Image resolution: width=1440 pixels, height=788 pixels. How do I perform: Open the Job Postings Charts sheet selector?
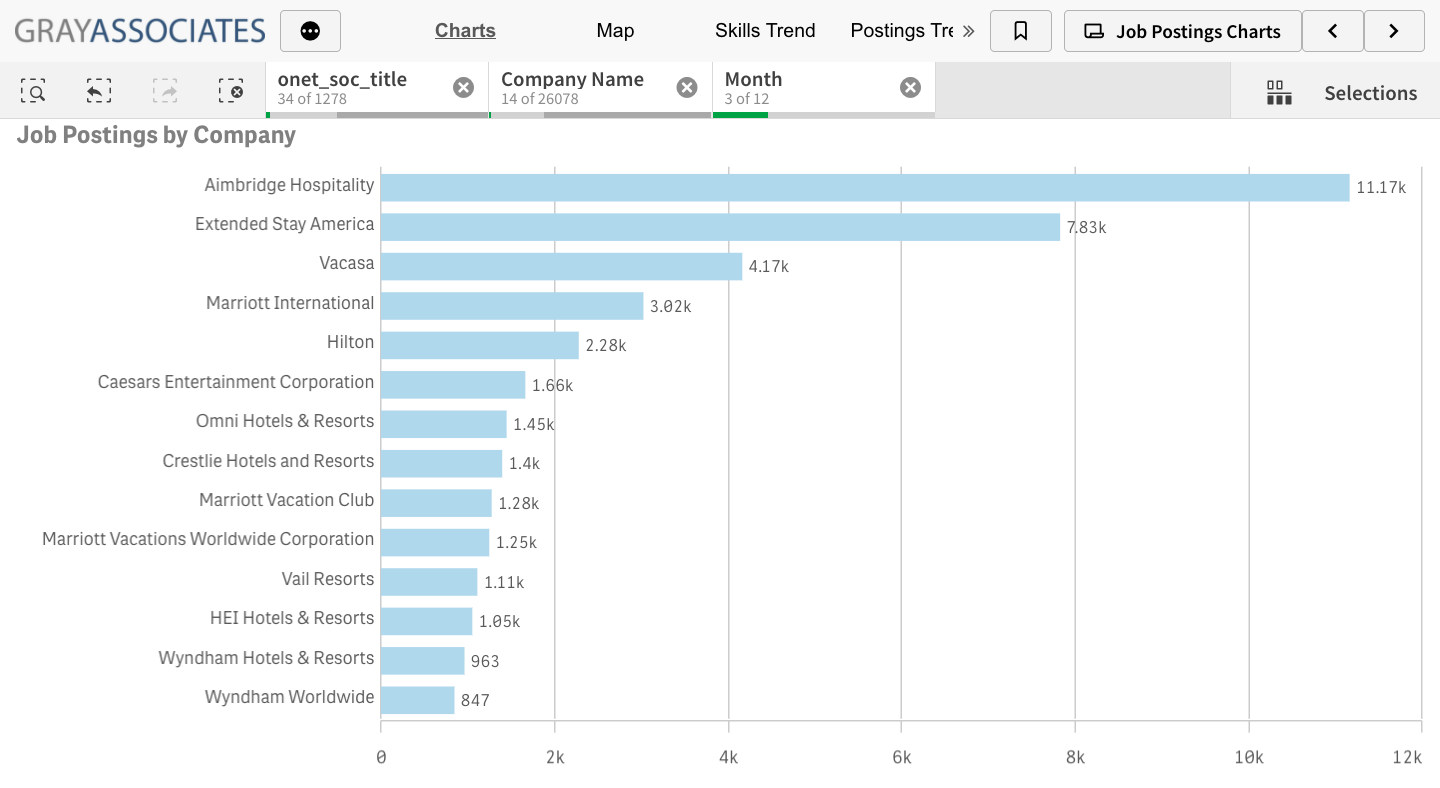(x=1183, y=31)
